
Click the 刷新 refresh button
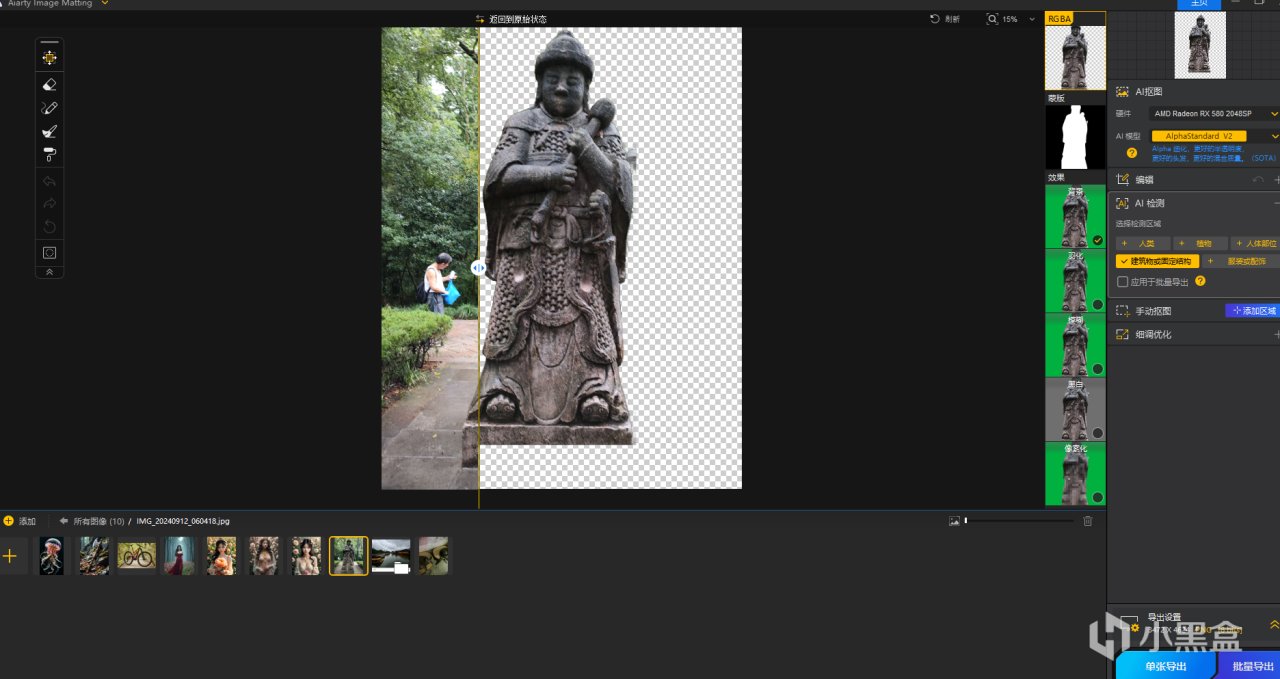[945, 19]
